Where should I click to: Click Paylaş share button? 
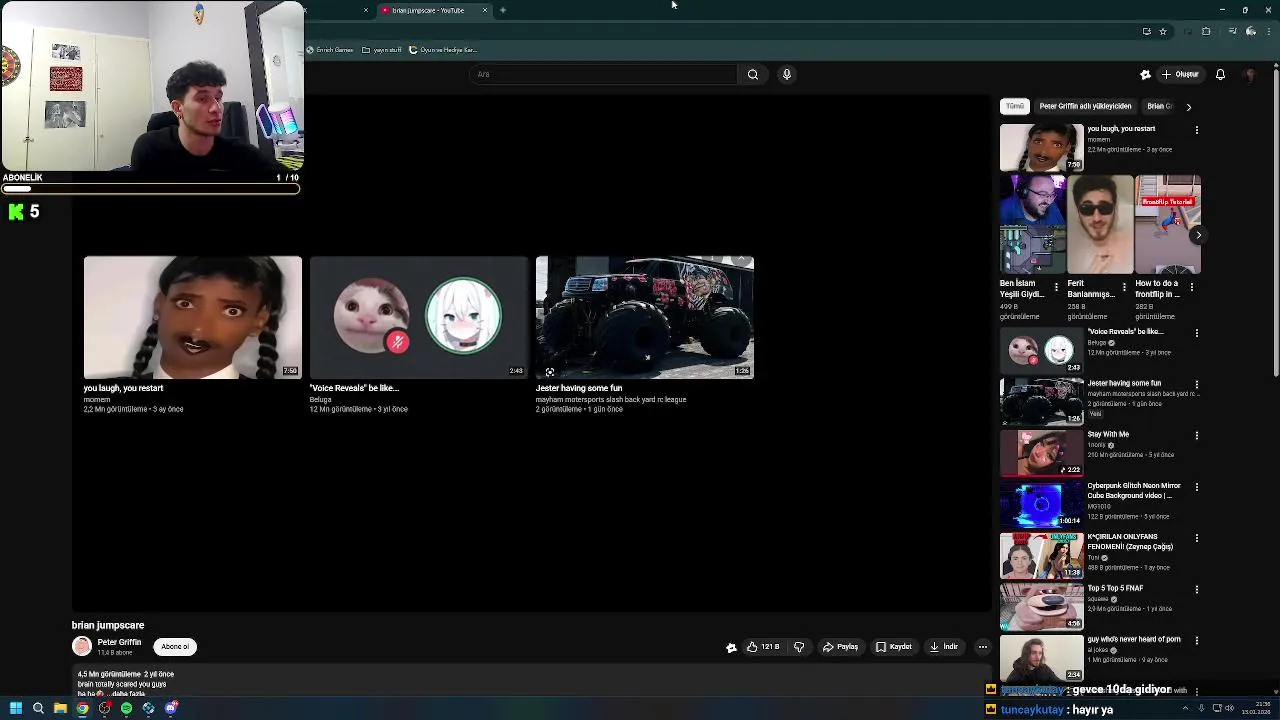[840, 647]
